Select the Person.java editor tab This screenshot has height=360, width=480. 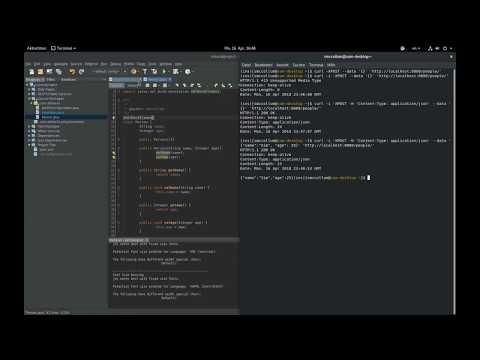tap(157, 80)
